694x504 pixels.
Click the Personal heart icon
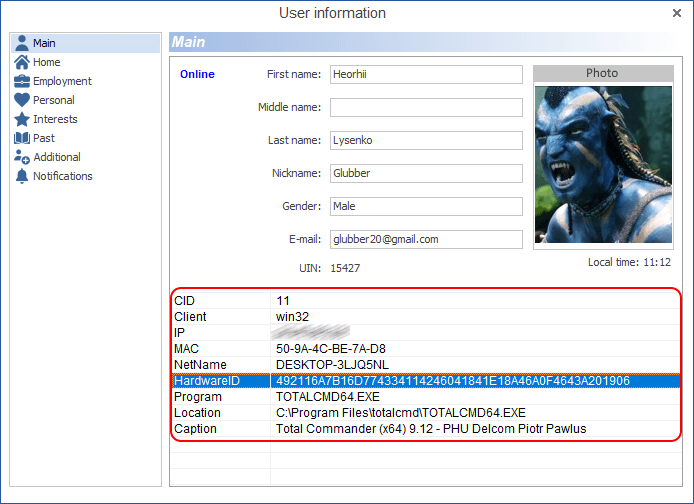pos(22,100)
